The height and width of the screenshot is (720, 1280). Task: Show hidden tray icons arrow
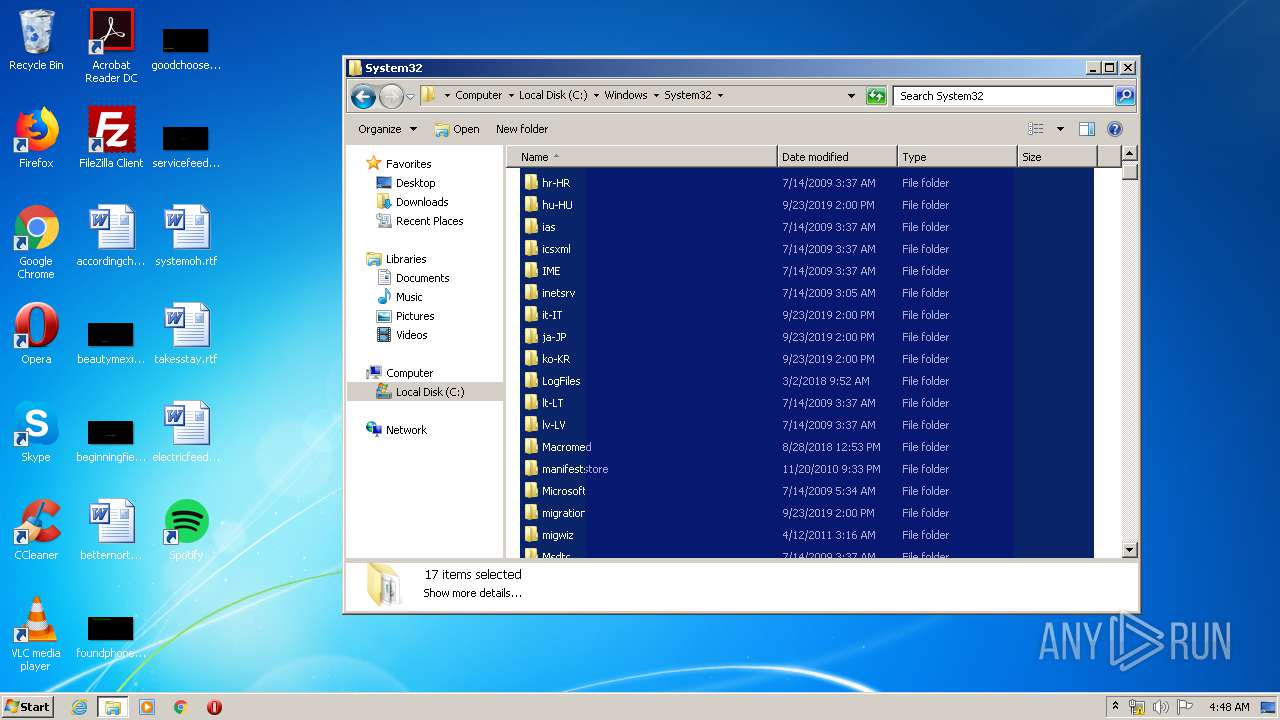(x=1116, y=706)
